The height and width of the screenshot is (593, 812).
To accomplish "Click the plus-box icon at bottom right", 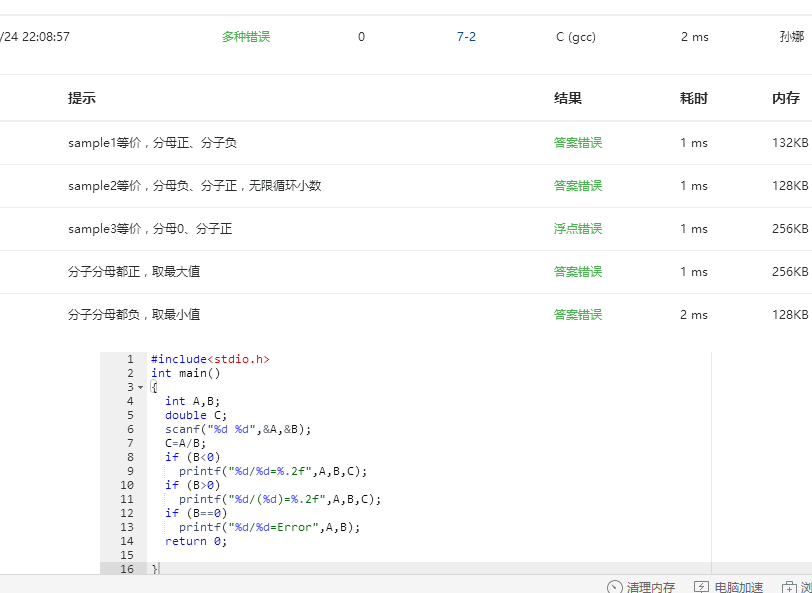I will click(790, 587).
